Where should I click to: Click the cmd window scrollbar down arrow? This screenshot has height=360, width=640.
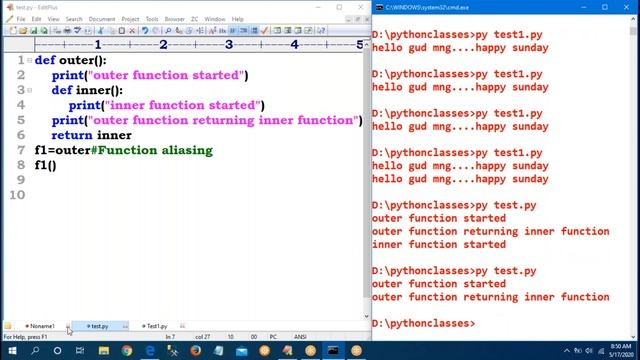(x=633, y=337)
